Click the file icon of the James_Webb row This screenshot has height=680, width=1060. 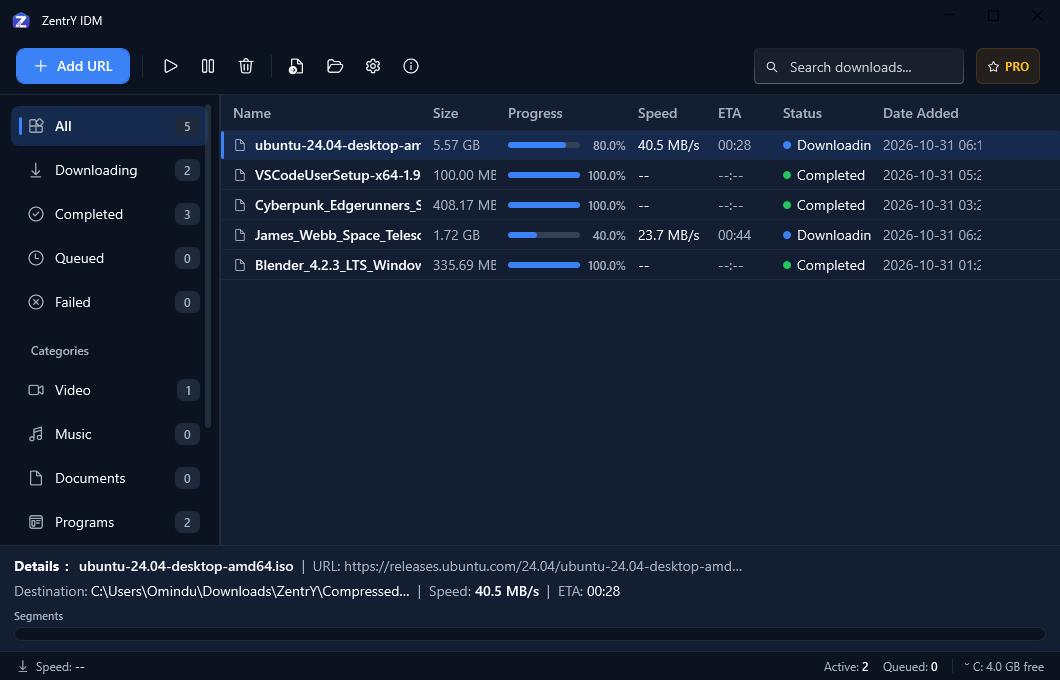[x=239, y=235]
